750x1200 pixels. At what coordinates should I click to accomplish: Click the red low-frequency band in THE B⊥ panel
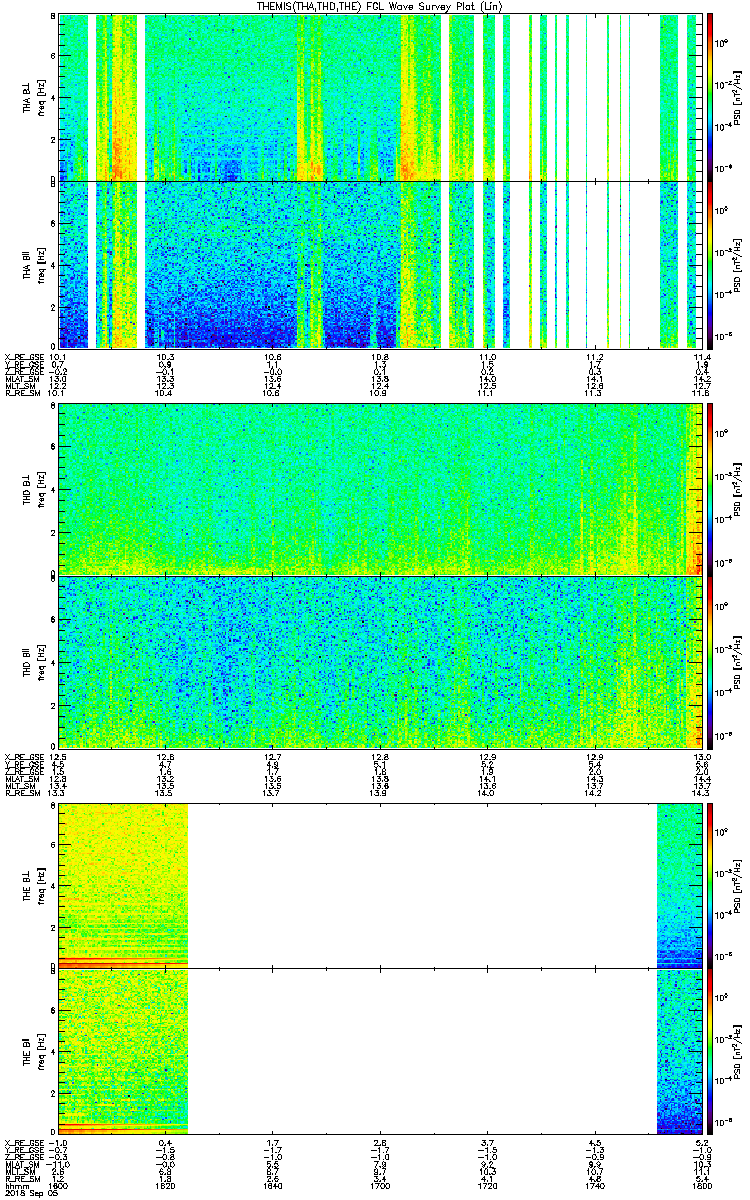[123, 961]
